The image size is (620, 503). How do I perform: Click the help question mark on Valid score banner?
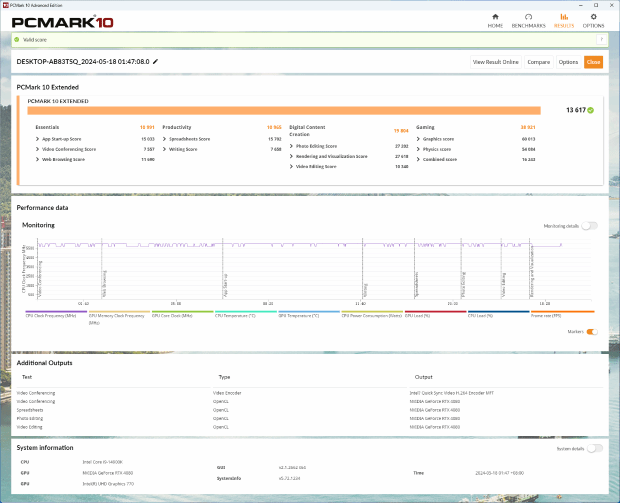tap(601, 39)
